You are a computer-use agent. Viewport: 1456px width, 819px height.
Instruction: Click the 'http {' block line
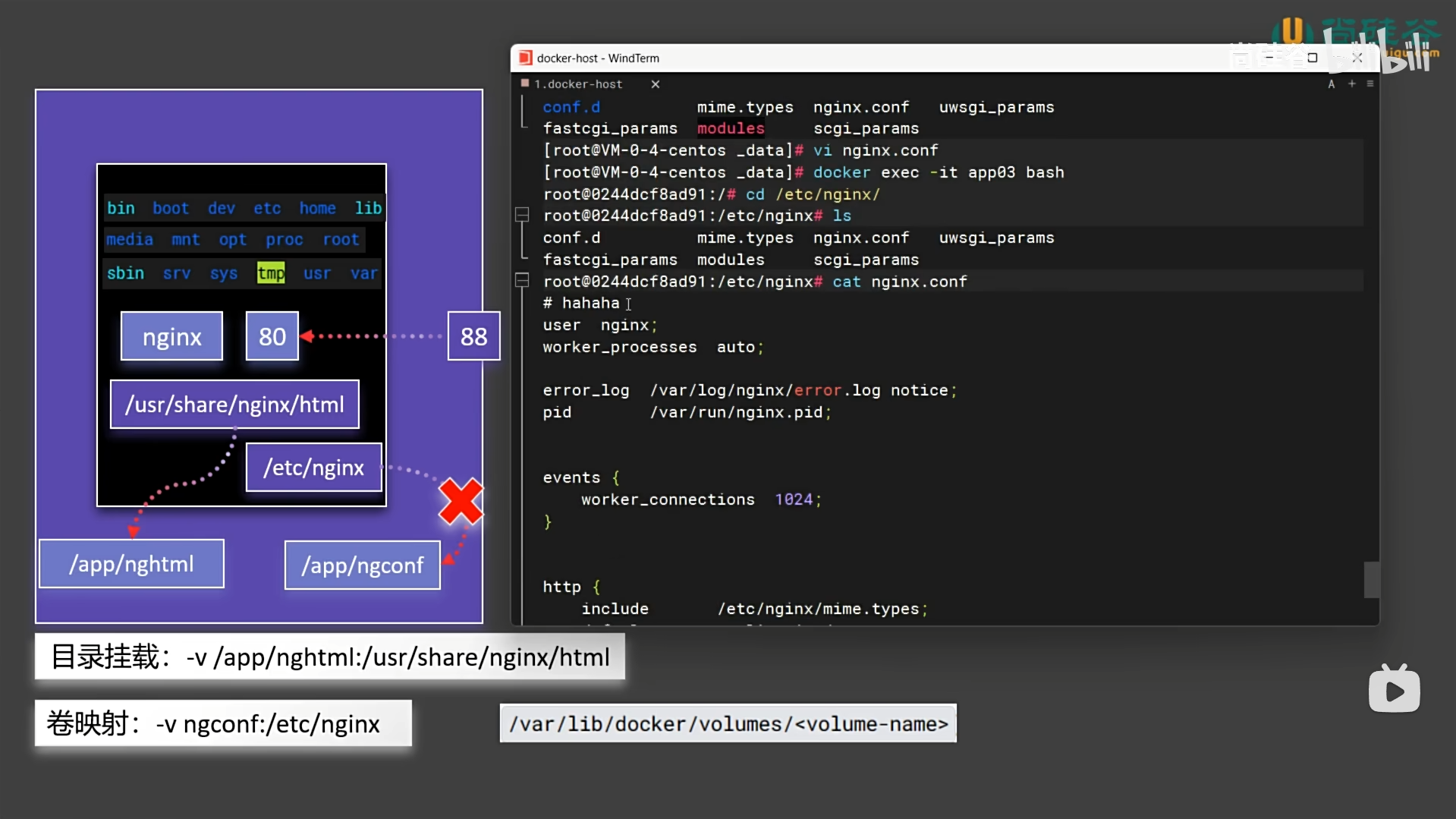pos(571,587)
